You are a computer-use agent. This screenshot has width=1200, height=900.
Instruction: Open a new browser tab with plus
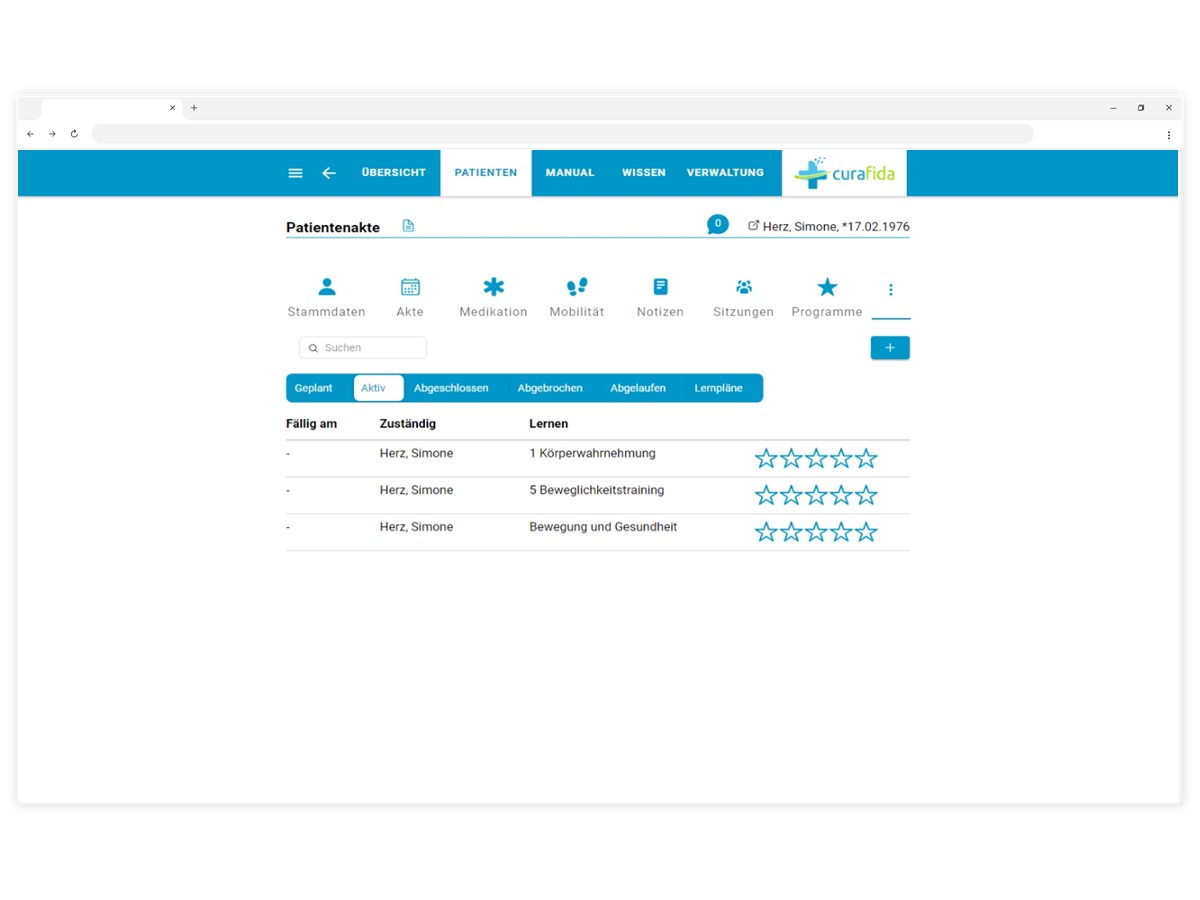[x=194, y=108]
